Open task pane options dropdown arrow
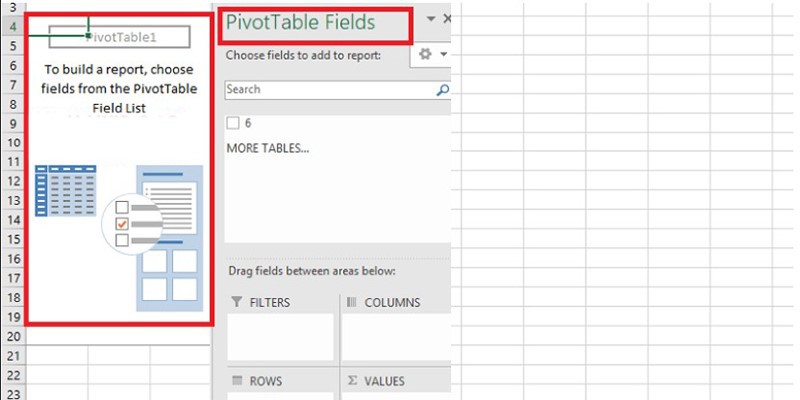 coord(431,19)
